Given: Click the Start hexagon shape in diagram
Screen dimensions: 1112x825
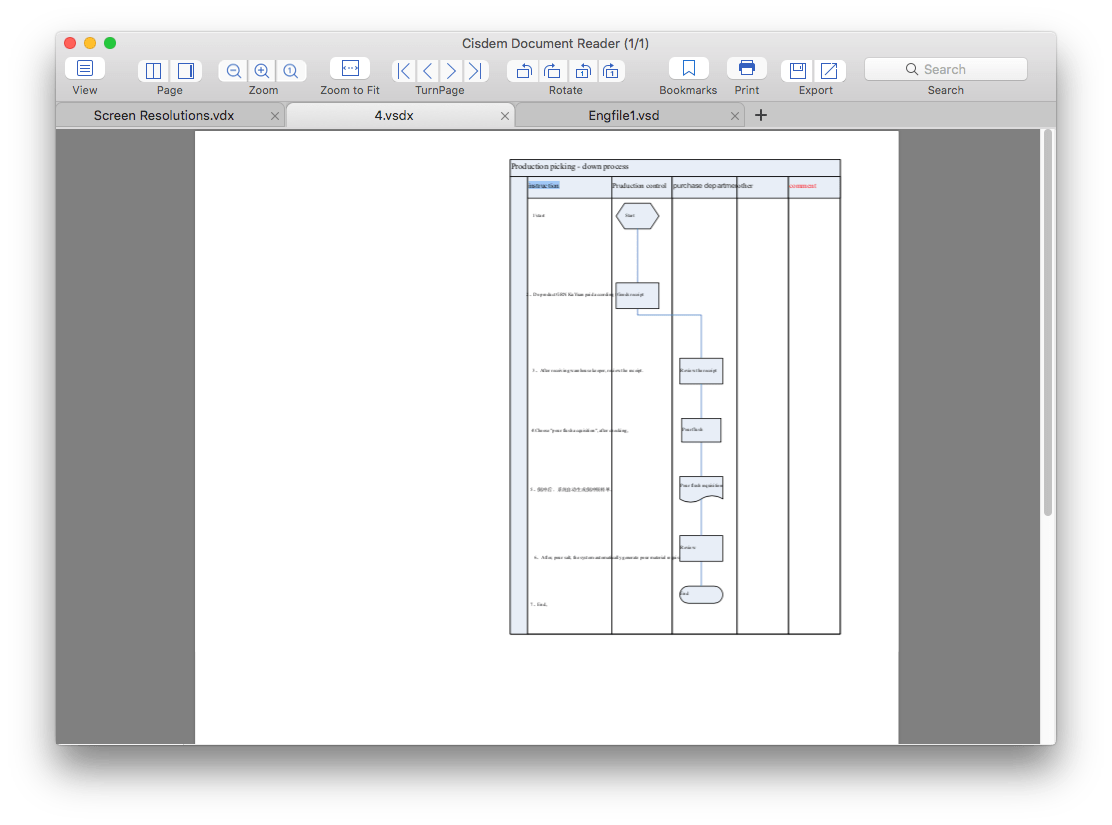Looking at the screenshot, I should click(637, 216).
